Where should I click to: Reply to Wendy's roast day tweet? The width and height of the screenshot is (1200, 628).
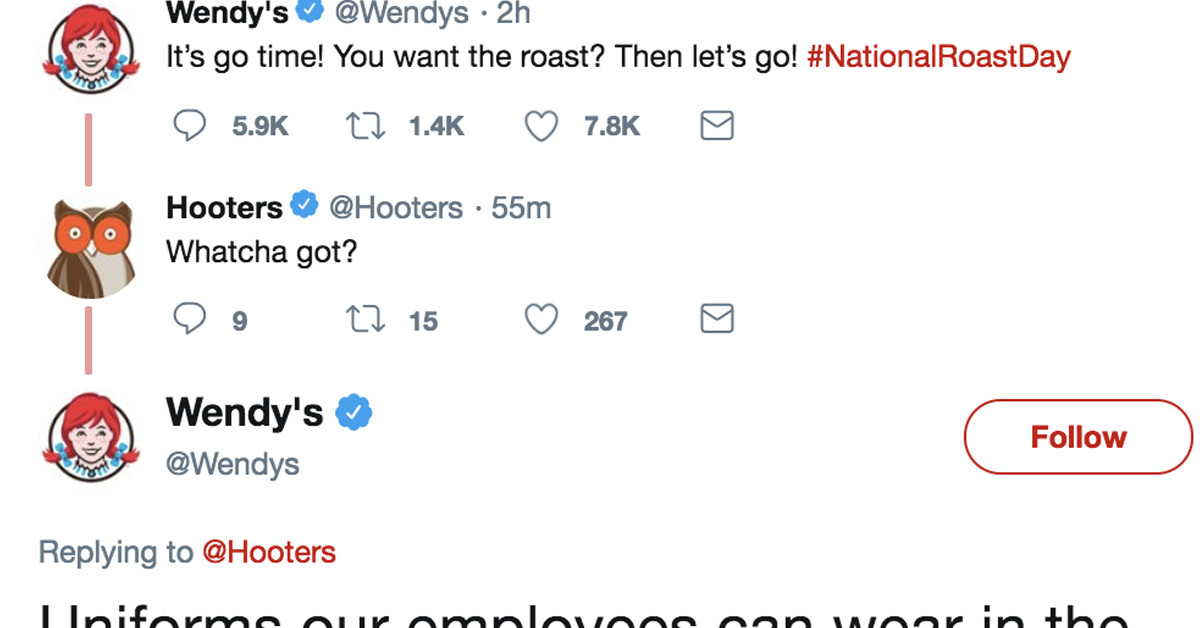pos(190,126)
